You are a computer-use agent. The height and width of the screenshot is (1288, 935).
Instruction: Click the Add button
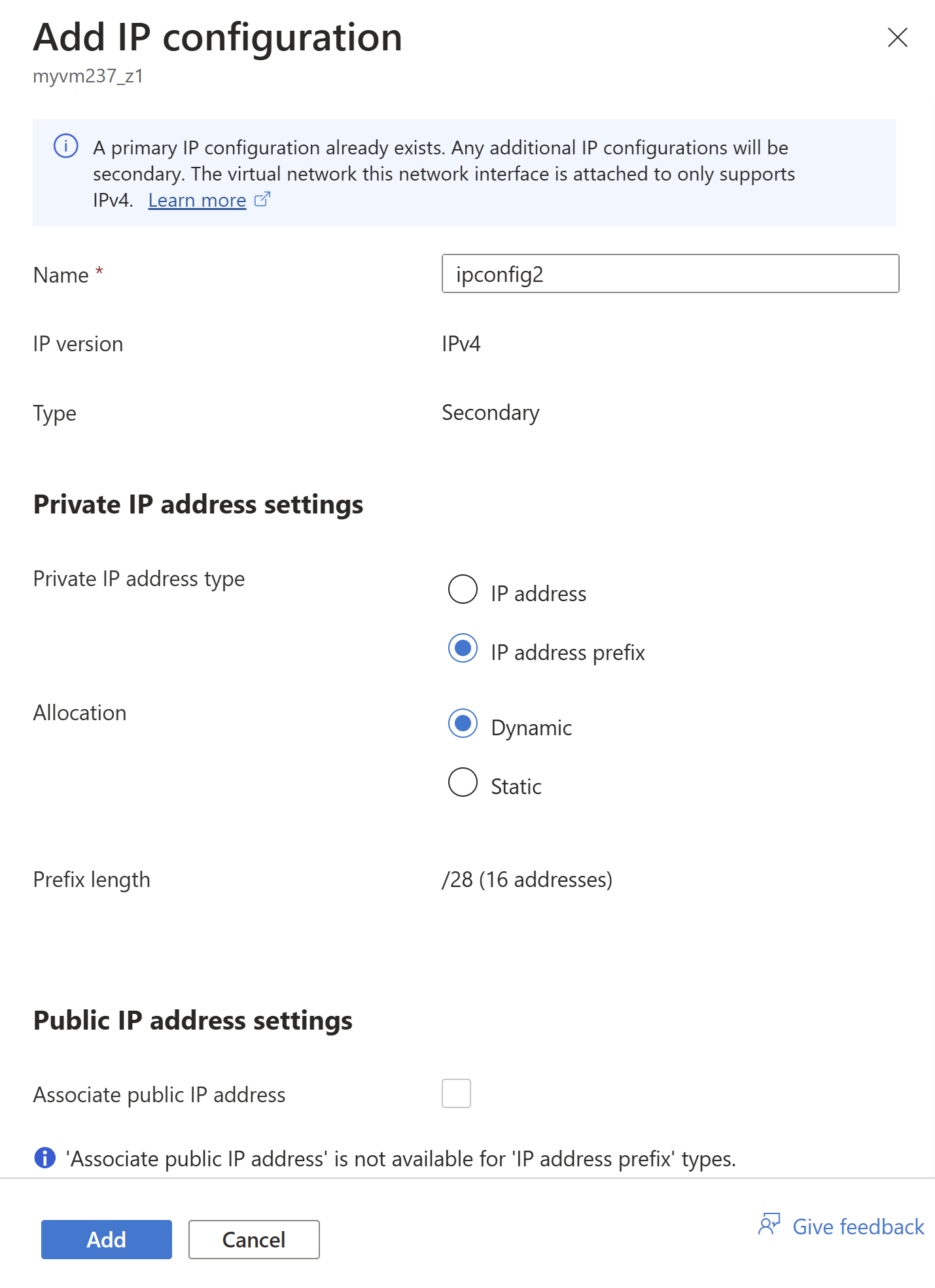click(x=107, y=1239)
